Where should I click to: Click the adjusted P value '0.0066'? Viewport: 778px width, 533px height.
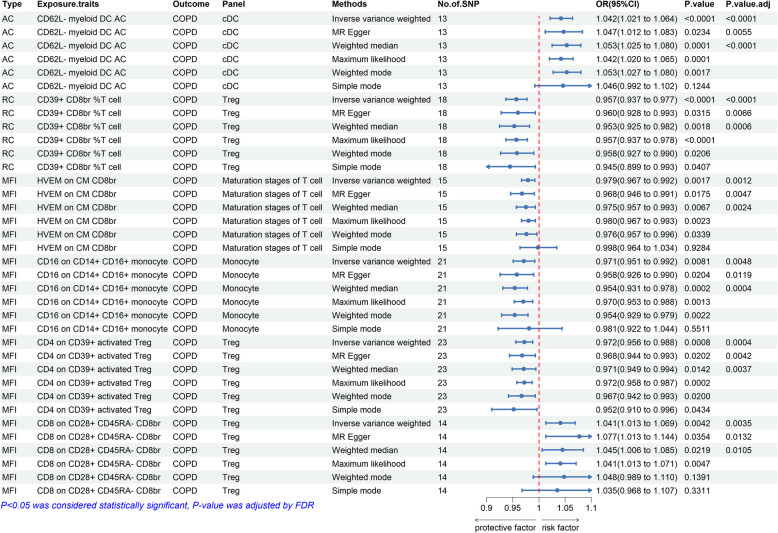[x=738, y=113]
